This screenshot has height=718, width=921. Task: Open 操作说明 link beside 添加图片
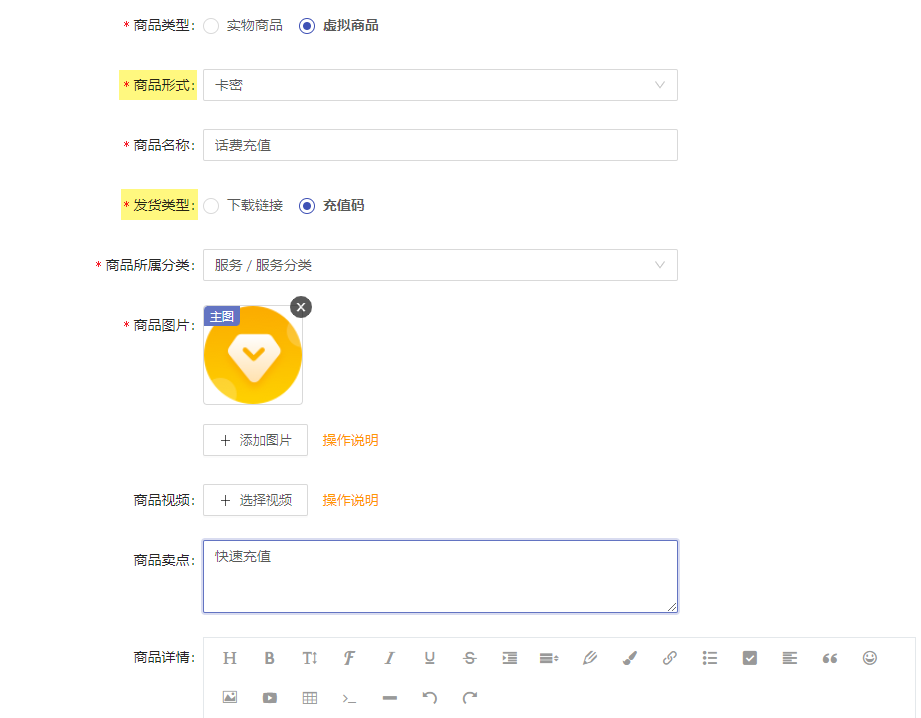[350, 440]
